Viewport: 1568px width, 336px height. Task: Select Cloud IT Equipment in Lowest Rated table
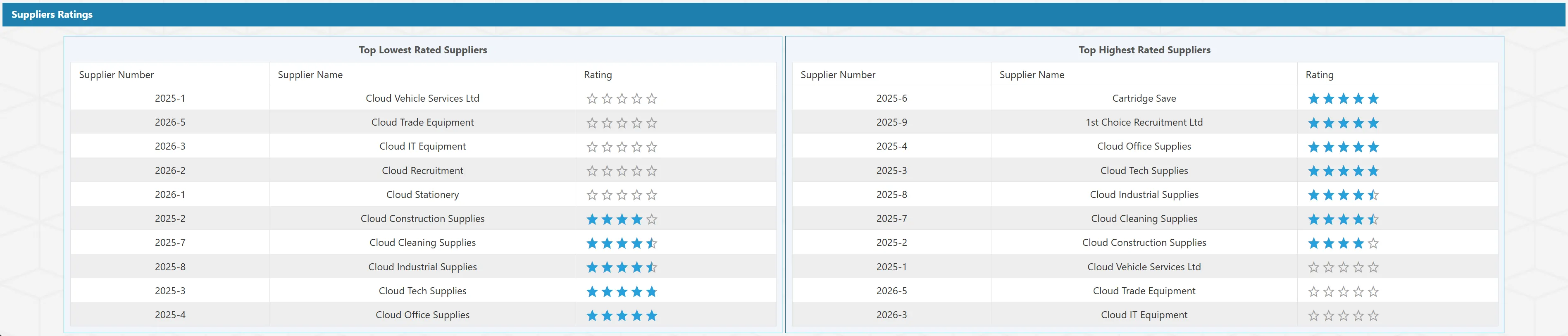[422, 146]
